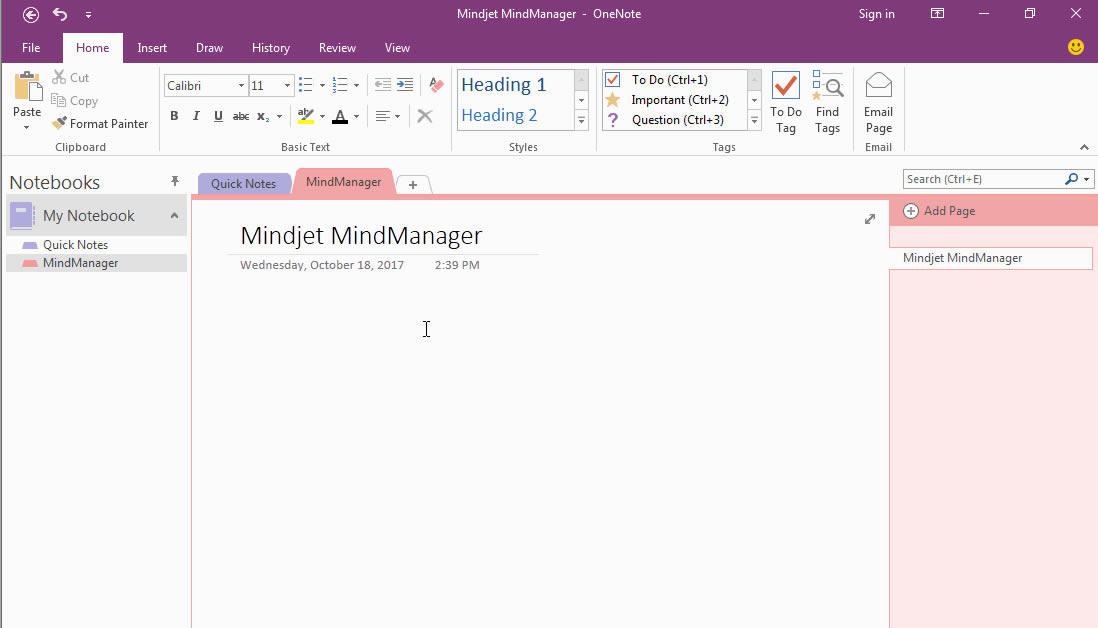This screenshot has height=628, width=1098.
Task: Apply strikethrough to text
Action: pos(240,116)
